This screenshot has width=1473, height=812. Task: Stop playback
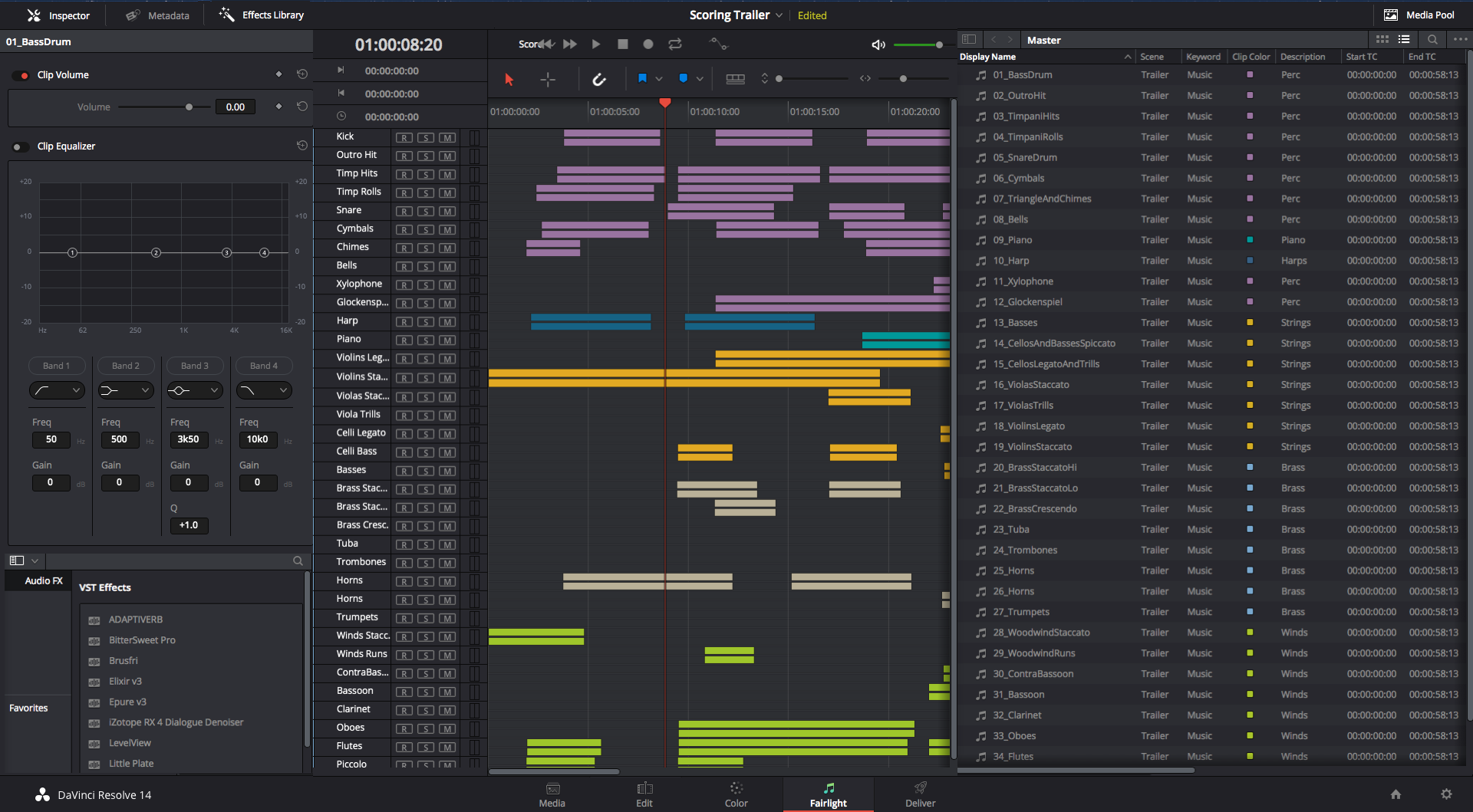click(x=623, y=44)
